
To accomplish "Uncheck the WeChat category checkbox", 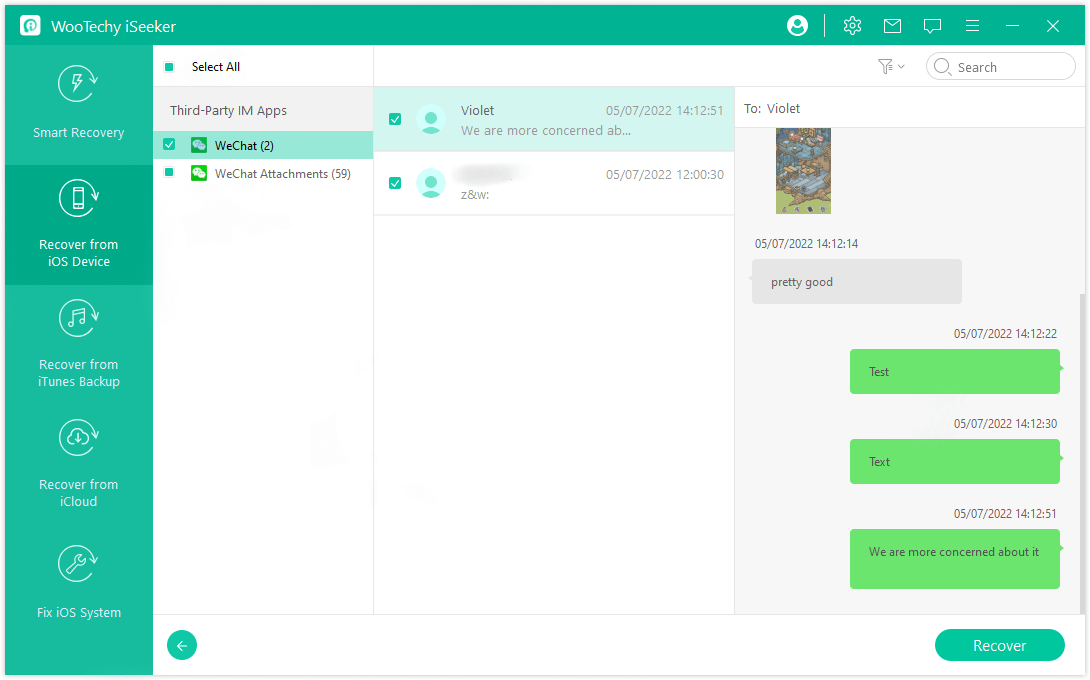I will [168, 144].
